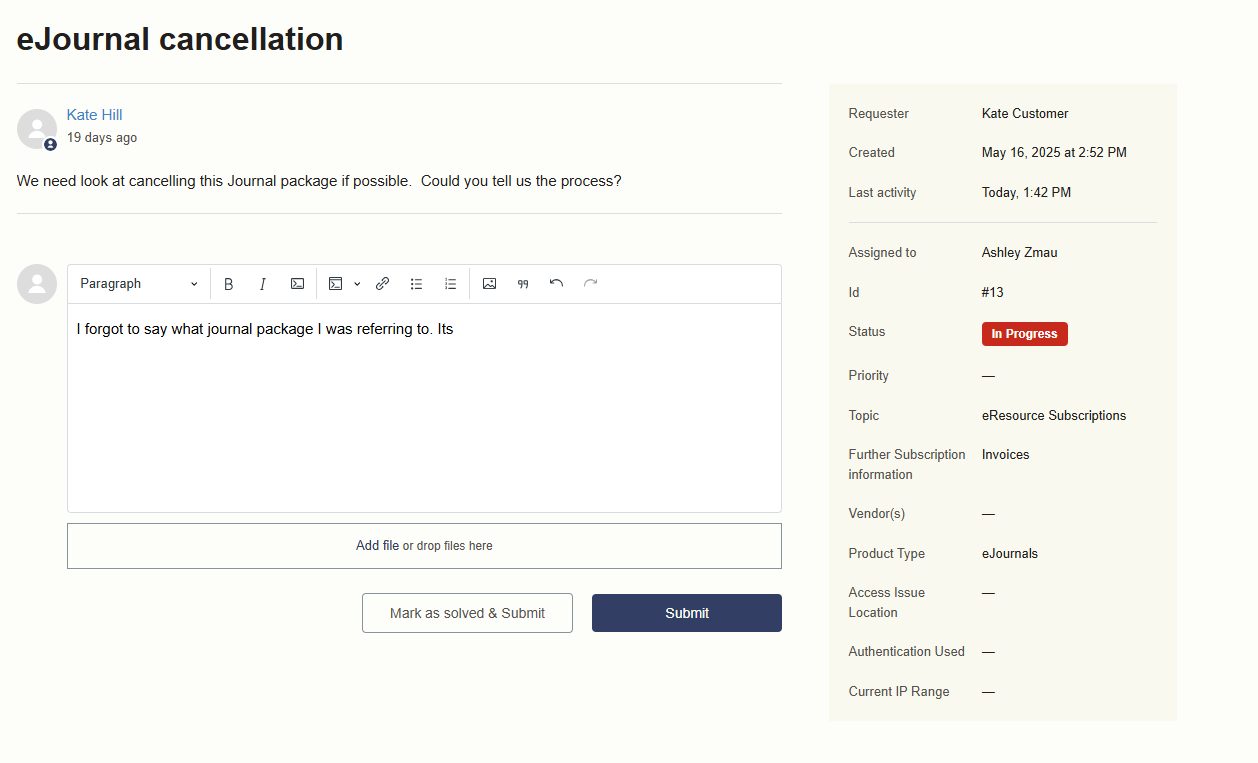The image size is (1258, 763).
Task: Click product type value eJournals
Action: [1010, 554]
